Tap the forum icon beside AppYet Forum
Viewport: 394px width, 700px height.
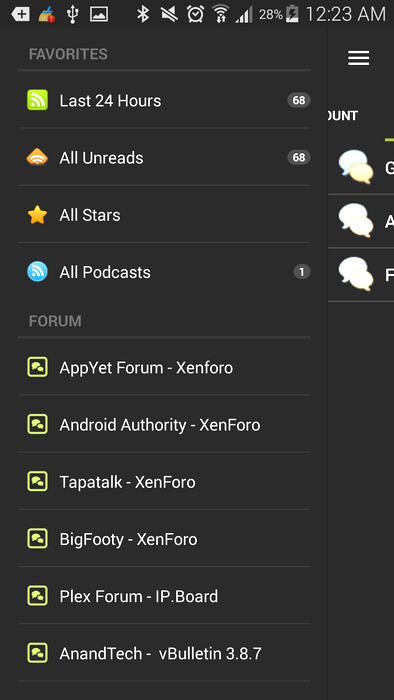(x=37, y=367)
